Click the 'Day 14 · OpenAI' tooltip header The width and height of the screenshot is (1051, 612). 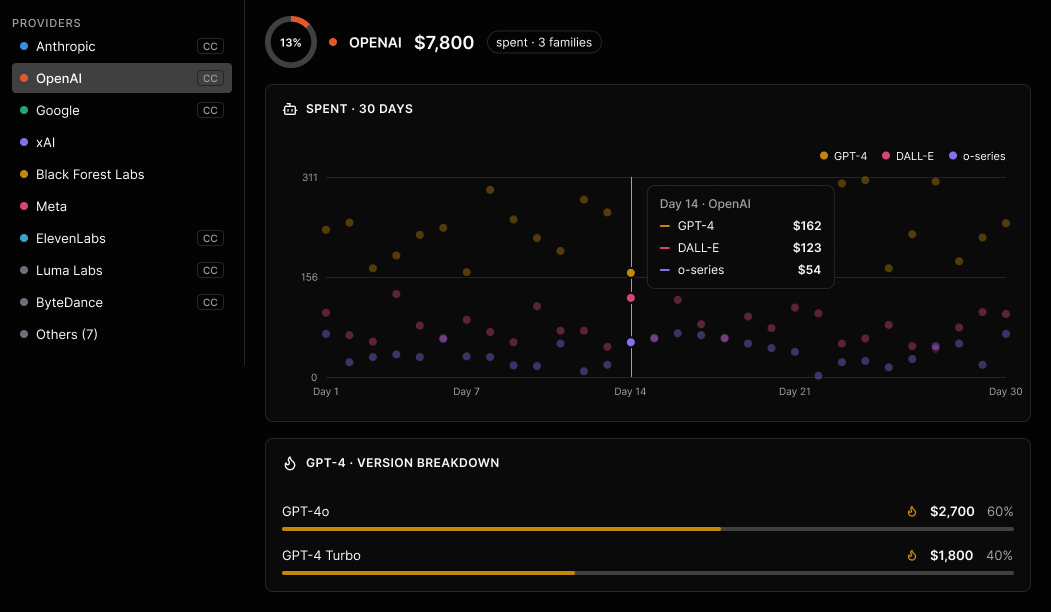(x=705, y=204)
